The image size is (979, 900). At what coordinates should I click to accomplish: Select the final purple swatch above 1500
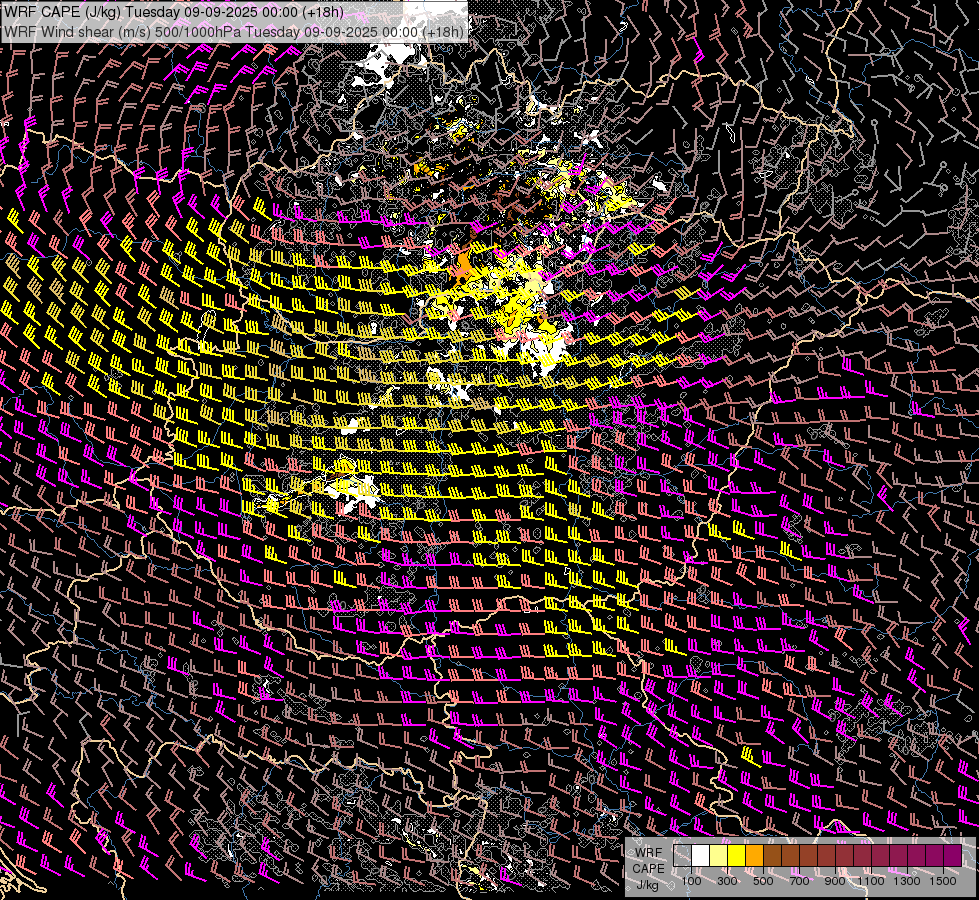953,856
